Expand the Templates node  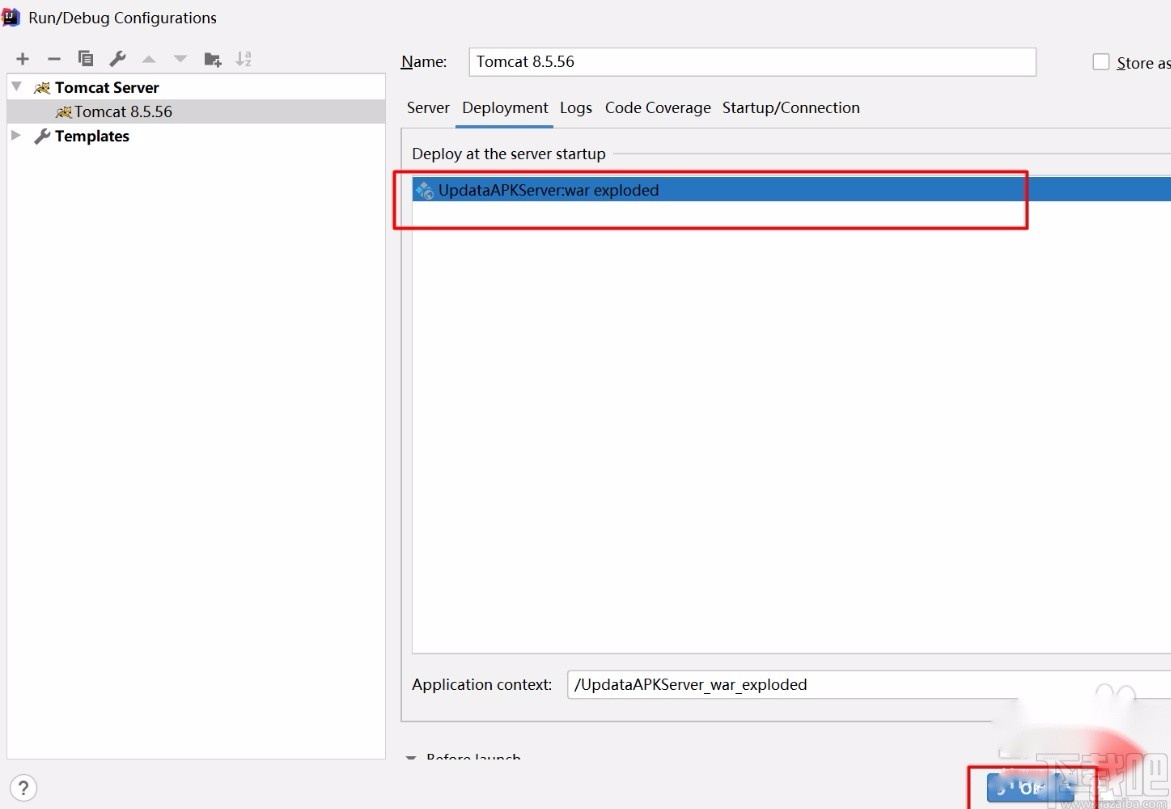tap(15, 136)
